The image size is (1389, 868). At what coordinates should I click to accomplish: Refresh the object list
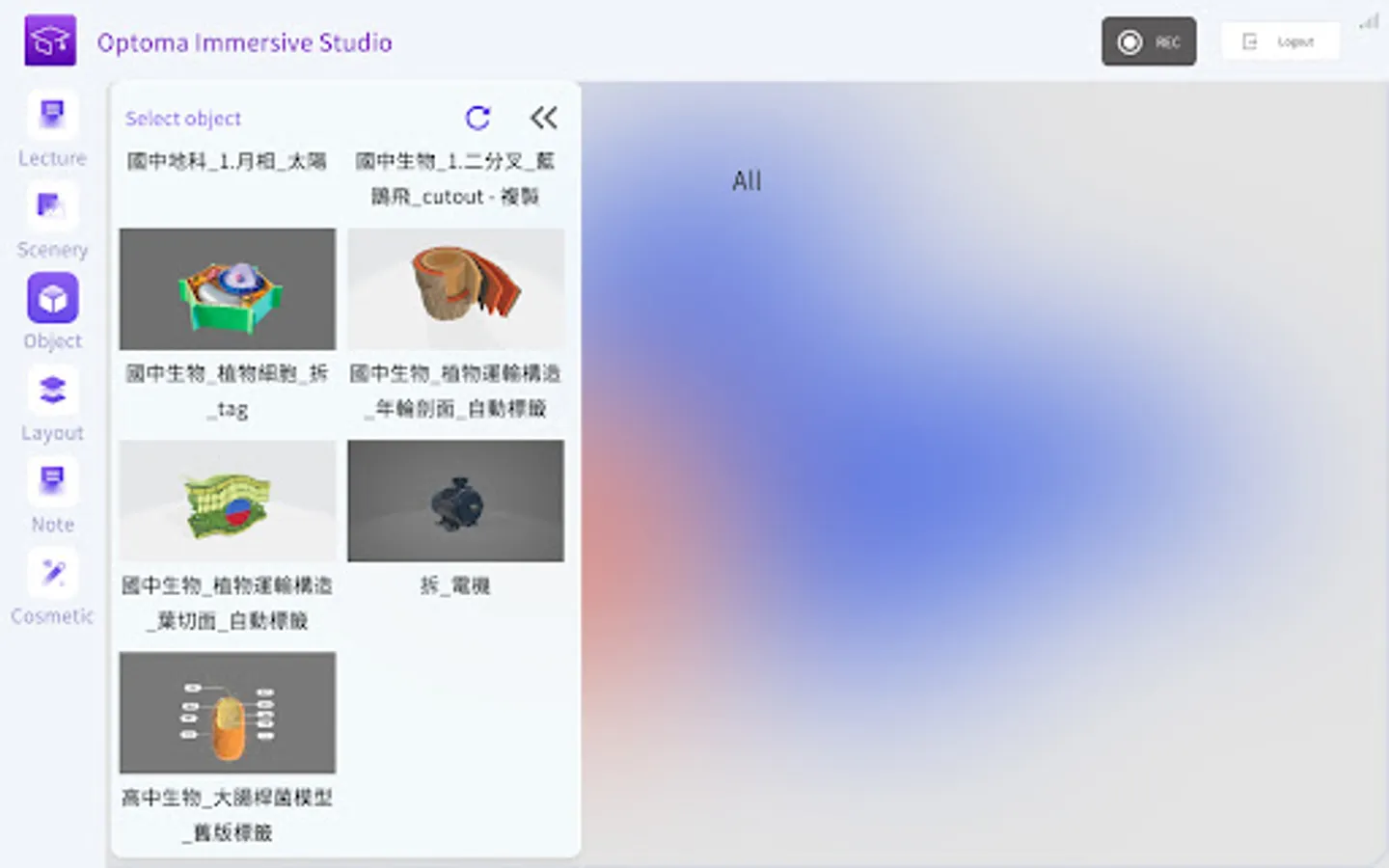478,118
